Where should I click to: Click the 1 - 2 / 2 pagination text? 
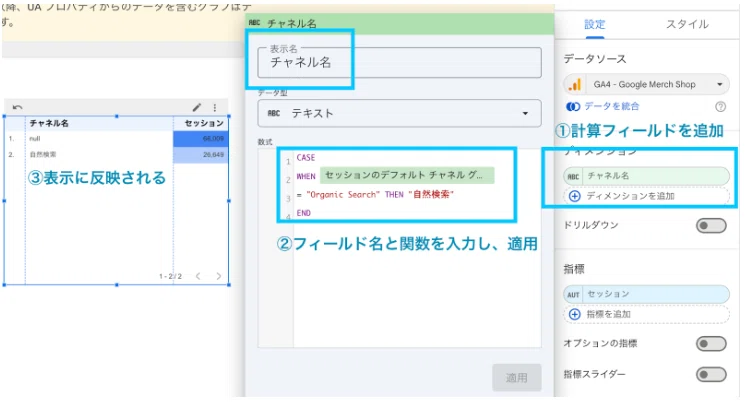(170, 276)
